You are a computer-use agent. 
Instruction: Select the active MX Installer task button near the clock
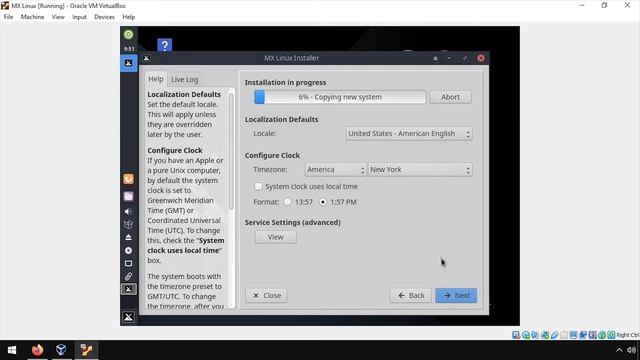[129, 63]
